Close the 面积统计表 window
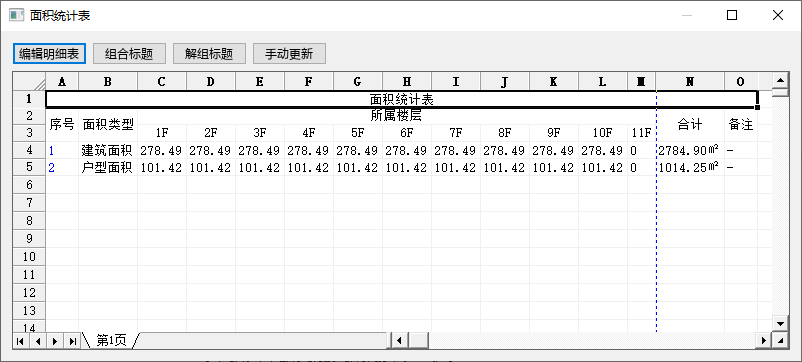The width and height of the screenshot is (802, 362). (x=777, y=15)
